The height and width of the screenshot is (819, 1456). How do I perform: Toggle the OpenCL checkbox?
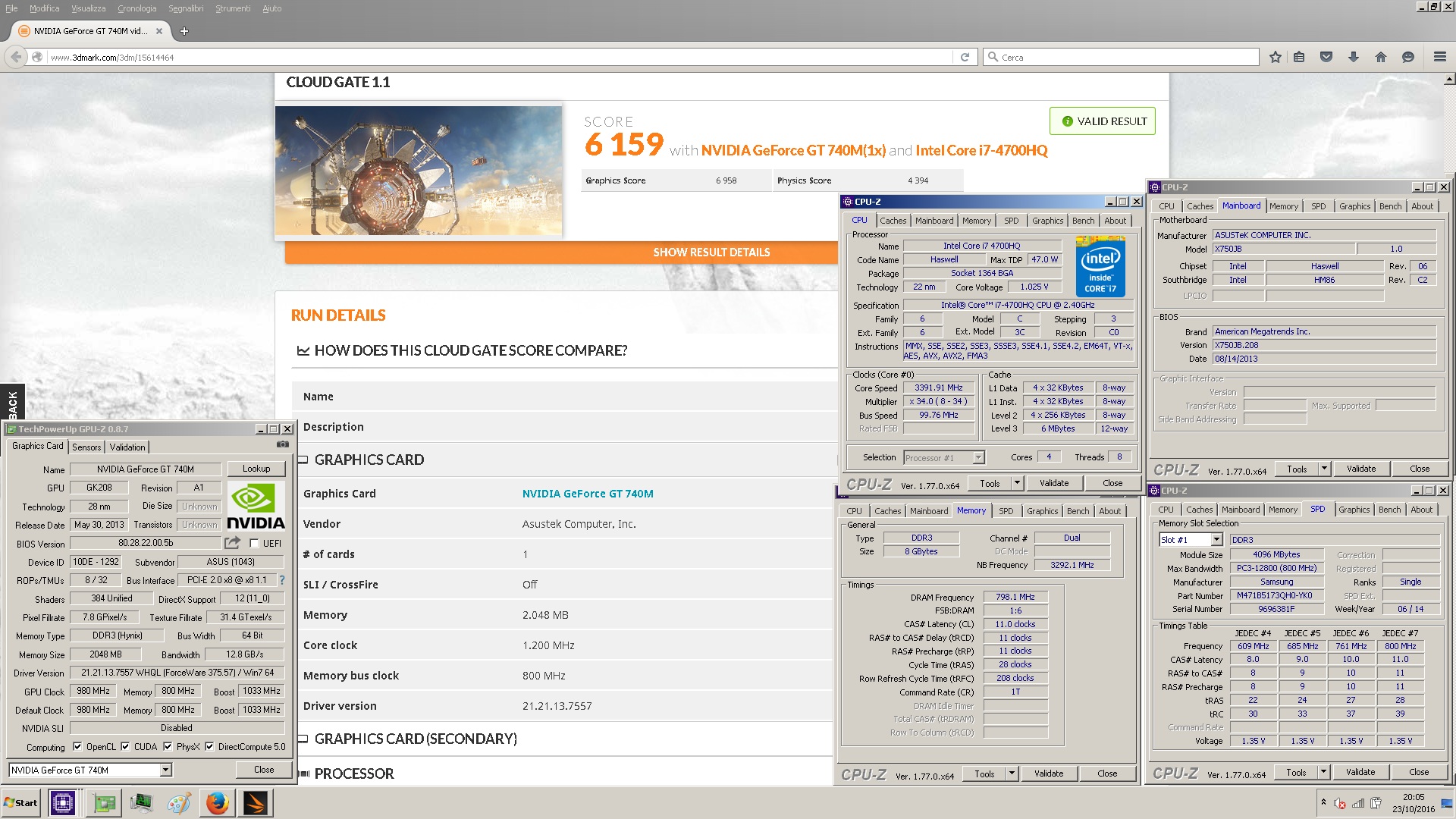pyautogui.click(x=77, y=746)
